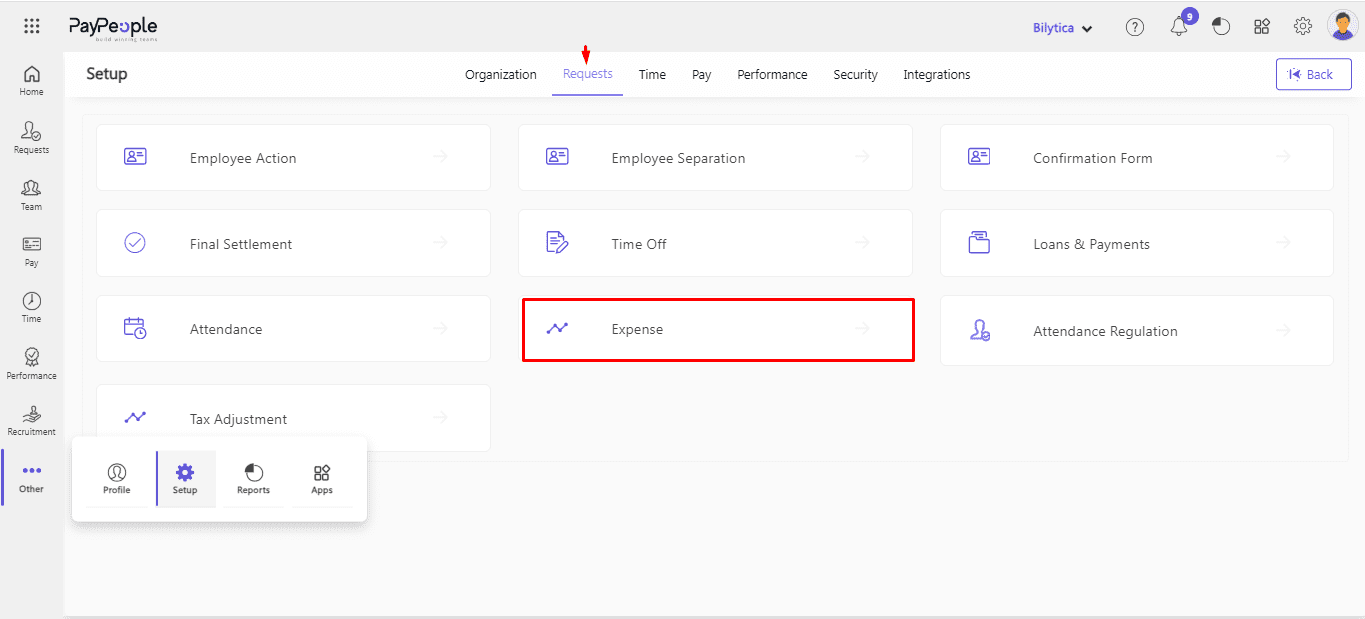Viewport: 1365px width, 619px height.
Task: Open the Tax Adjustment setup card
Action: point(293,419)
